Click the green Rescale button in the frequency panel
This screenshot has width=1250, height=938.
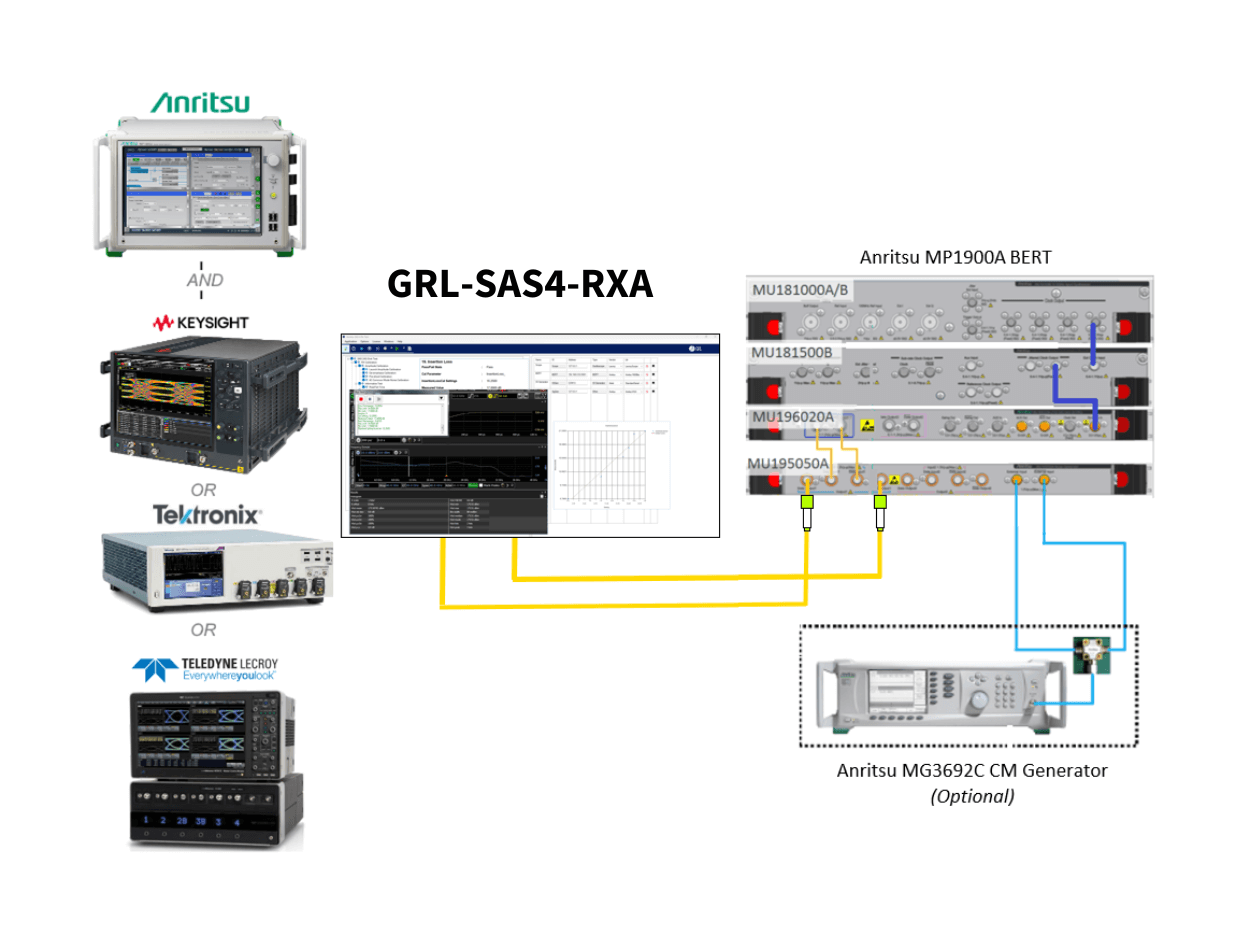coord(473,486)
